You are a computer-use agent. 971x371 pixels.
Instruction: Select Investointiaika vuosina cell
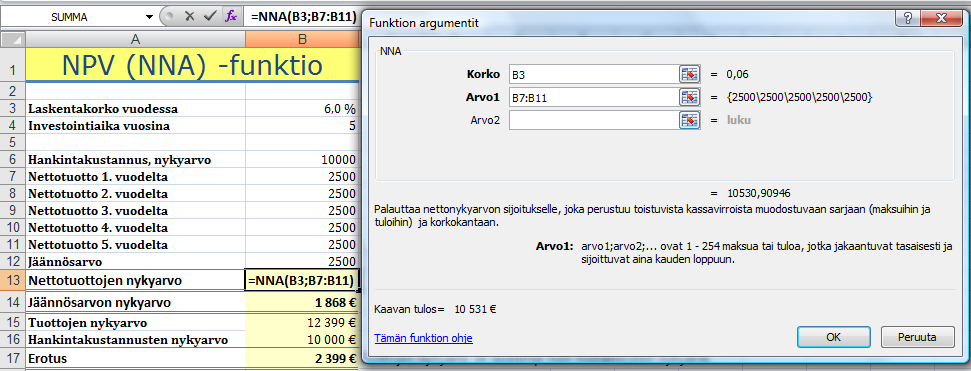(135, 126)
